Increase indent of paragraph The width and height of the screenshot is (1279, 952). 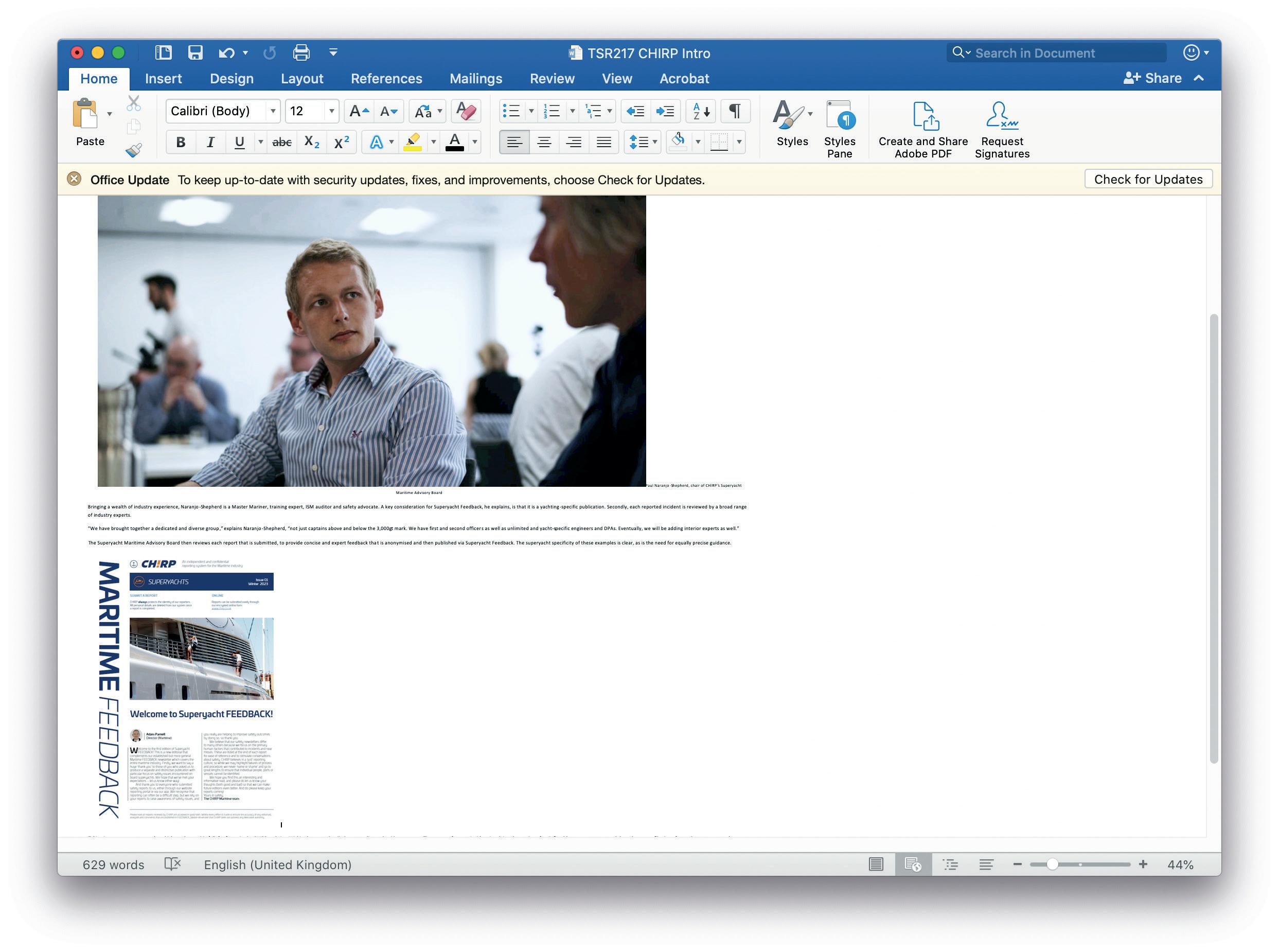[x=665, y=111]
